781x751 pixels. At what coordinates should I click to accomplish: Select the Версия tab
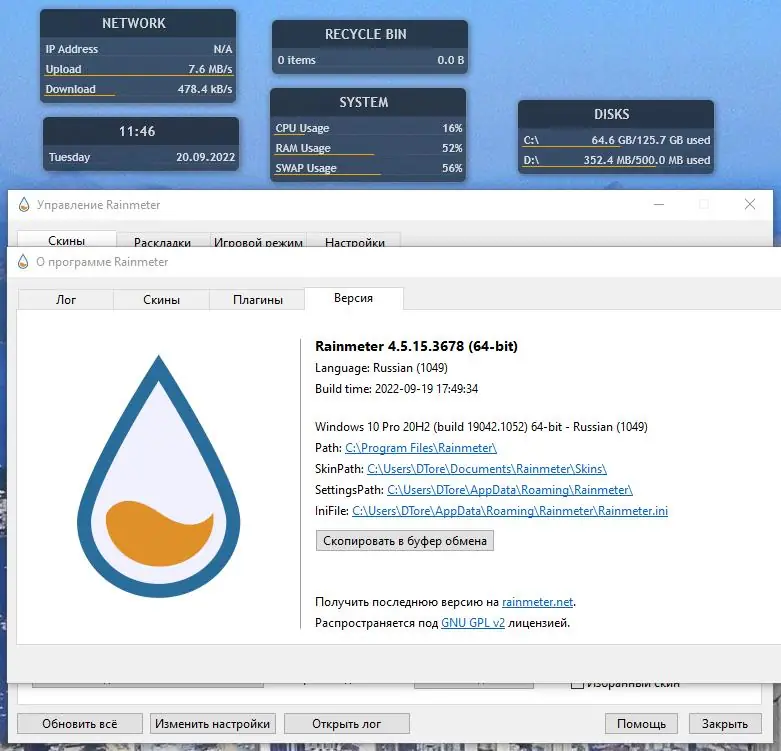[354, 298]
